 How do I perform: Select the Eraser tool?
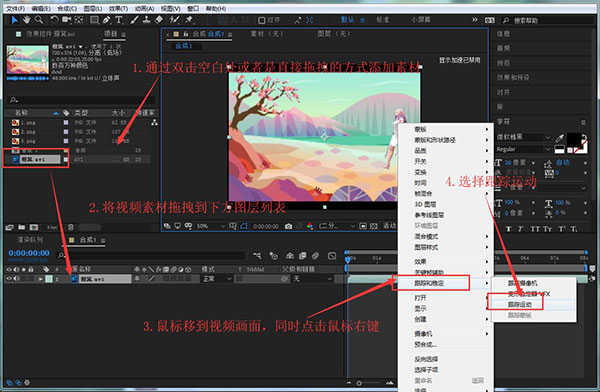[x=159, y=20]
